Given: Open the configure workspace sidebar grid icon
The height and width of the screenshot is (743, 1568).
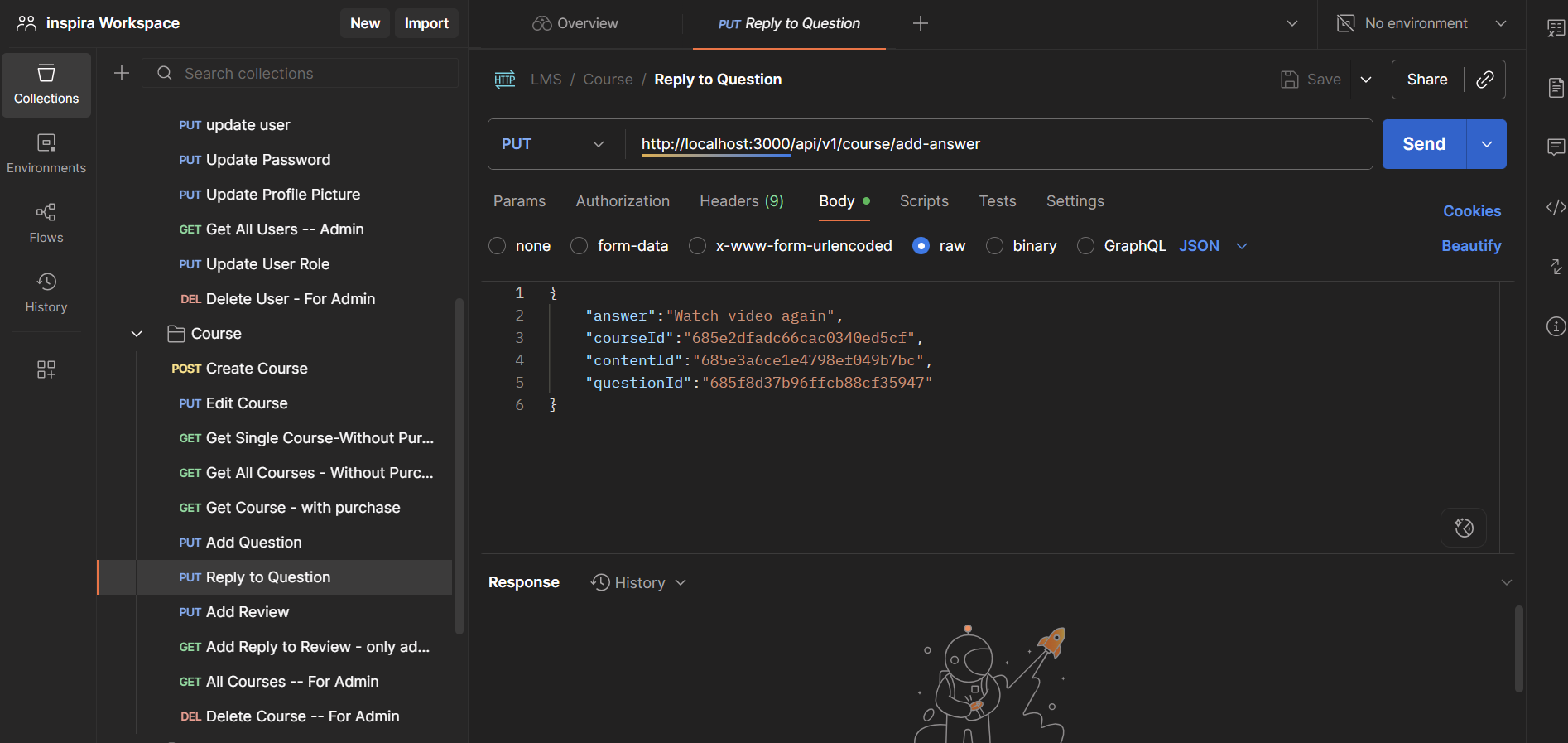Looking at the screenshot, I should click(46, 369).
